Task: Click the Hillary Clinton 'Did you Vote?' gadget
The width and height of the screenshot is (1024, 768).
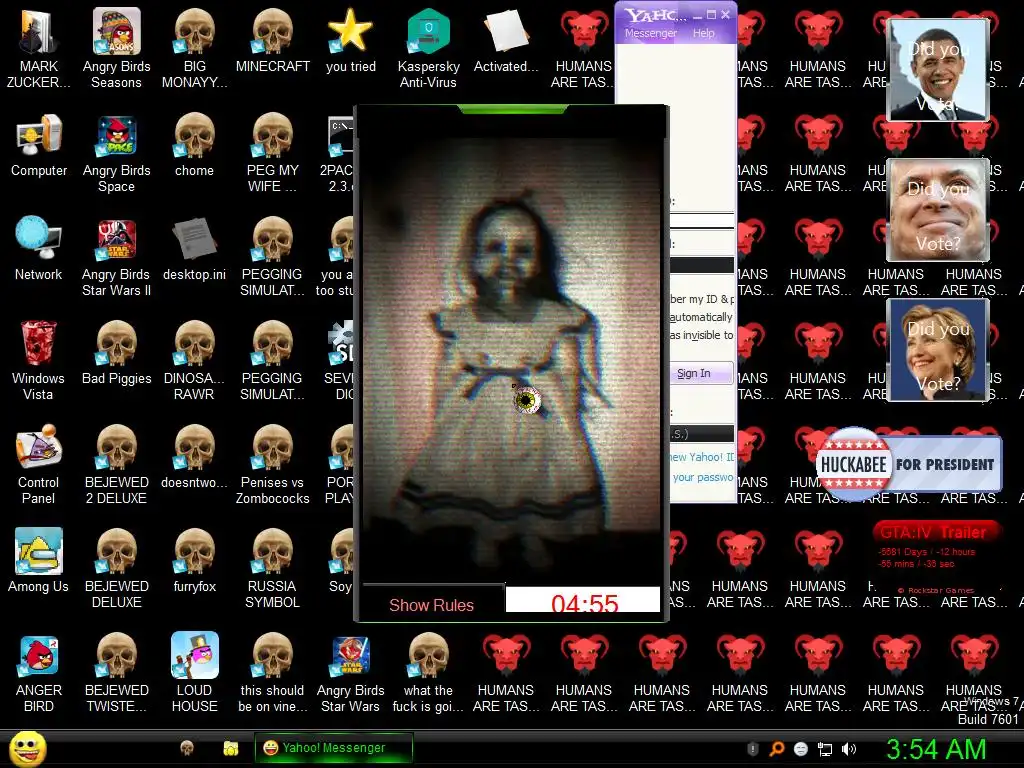Action: [x=938, y=350]
